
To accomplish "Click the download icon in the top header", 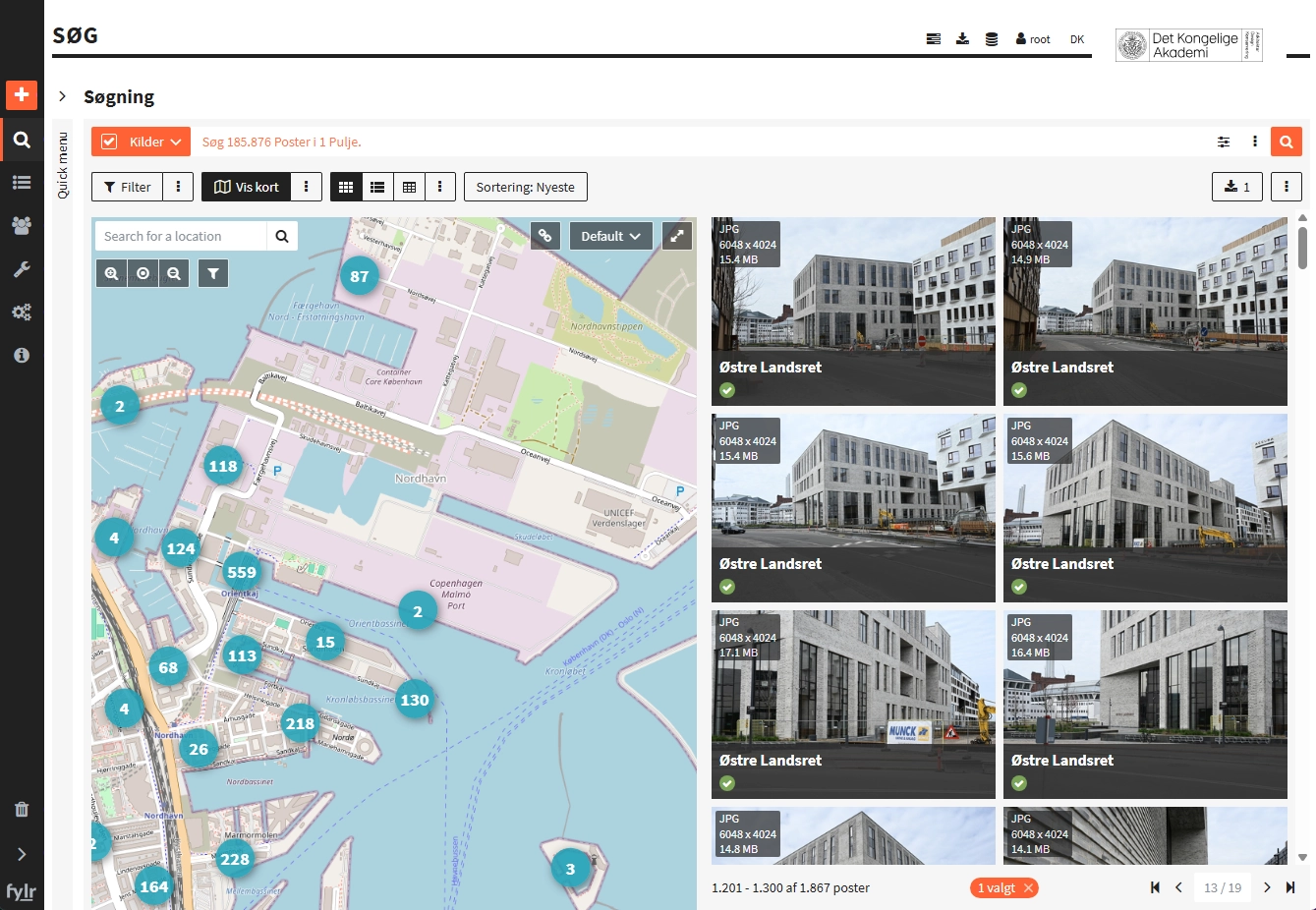I will (963, 39).
